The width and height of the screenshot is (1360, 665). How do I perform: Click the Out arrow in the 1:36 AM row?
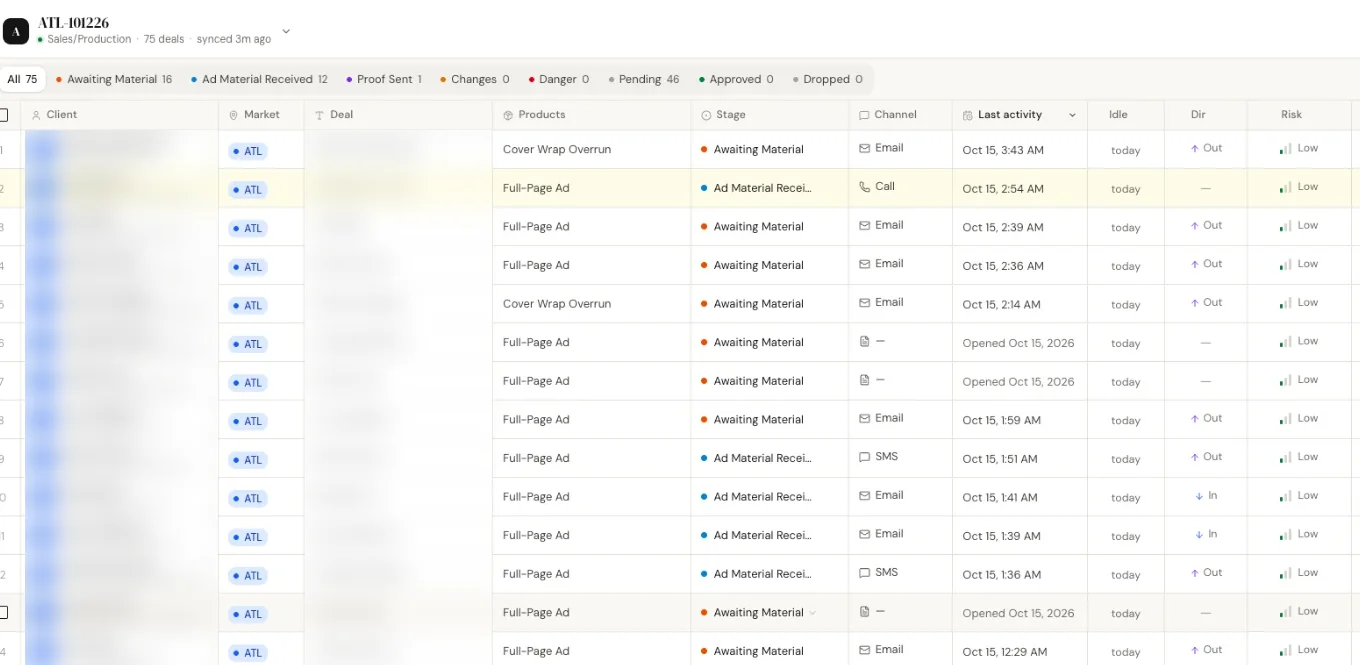pyautogui.click(x=1194, y=573)
